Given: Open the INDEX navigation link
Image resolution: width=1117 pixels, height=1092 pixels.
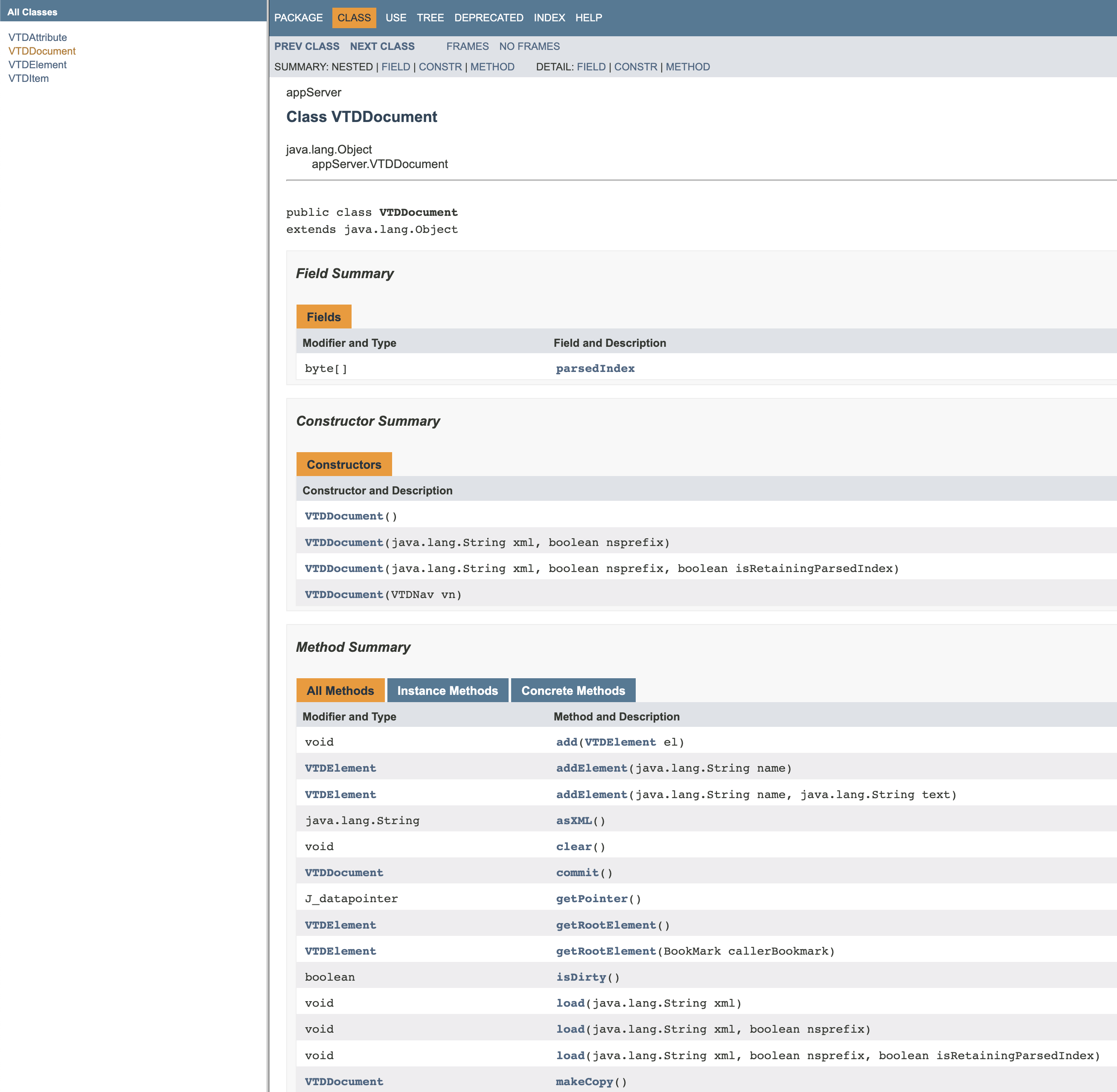Looking at the screenshot, I should 549,18.
